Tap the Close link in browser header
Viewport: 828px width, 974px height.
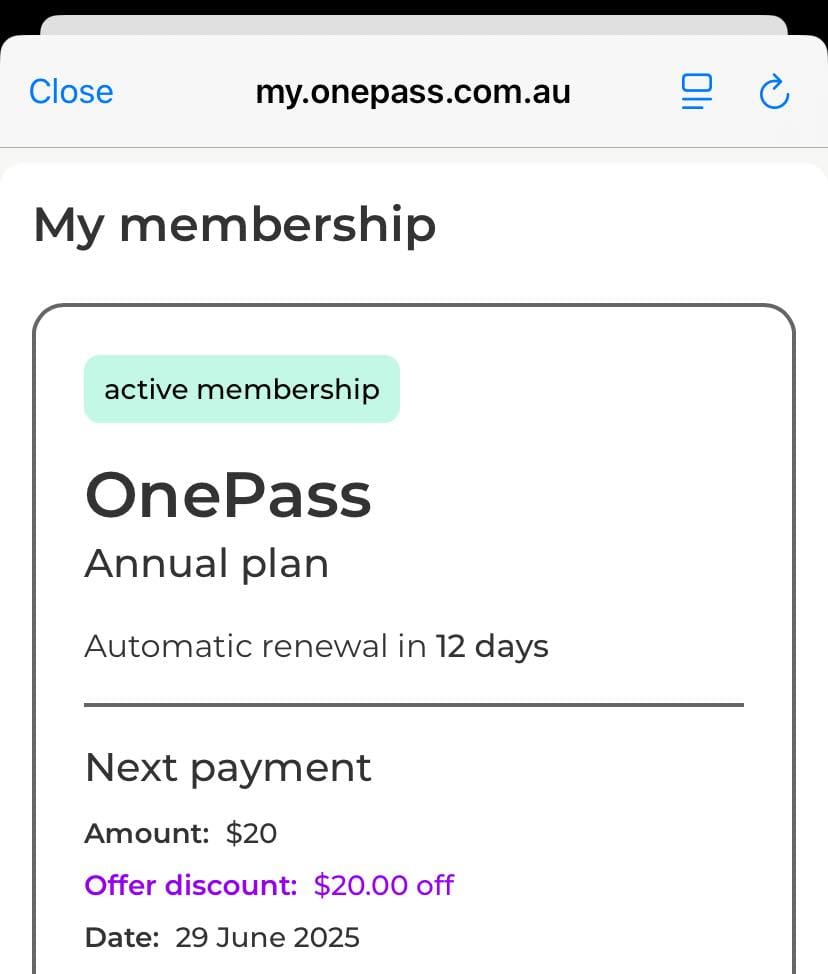[x=71, y=92]
